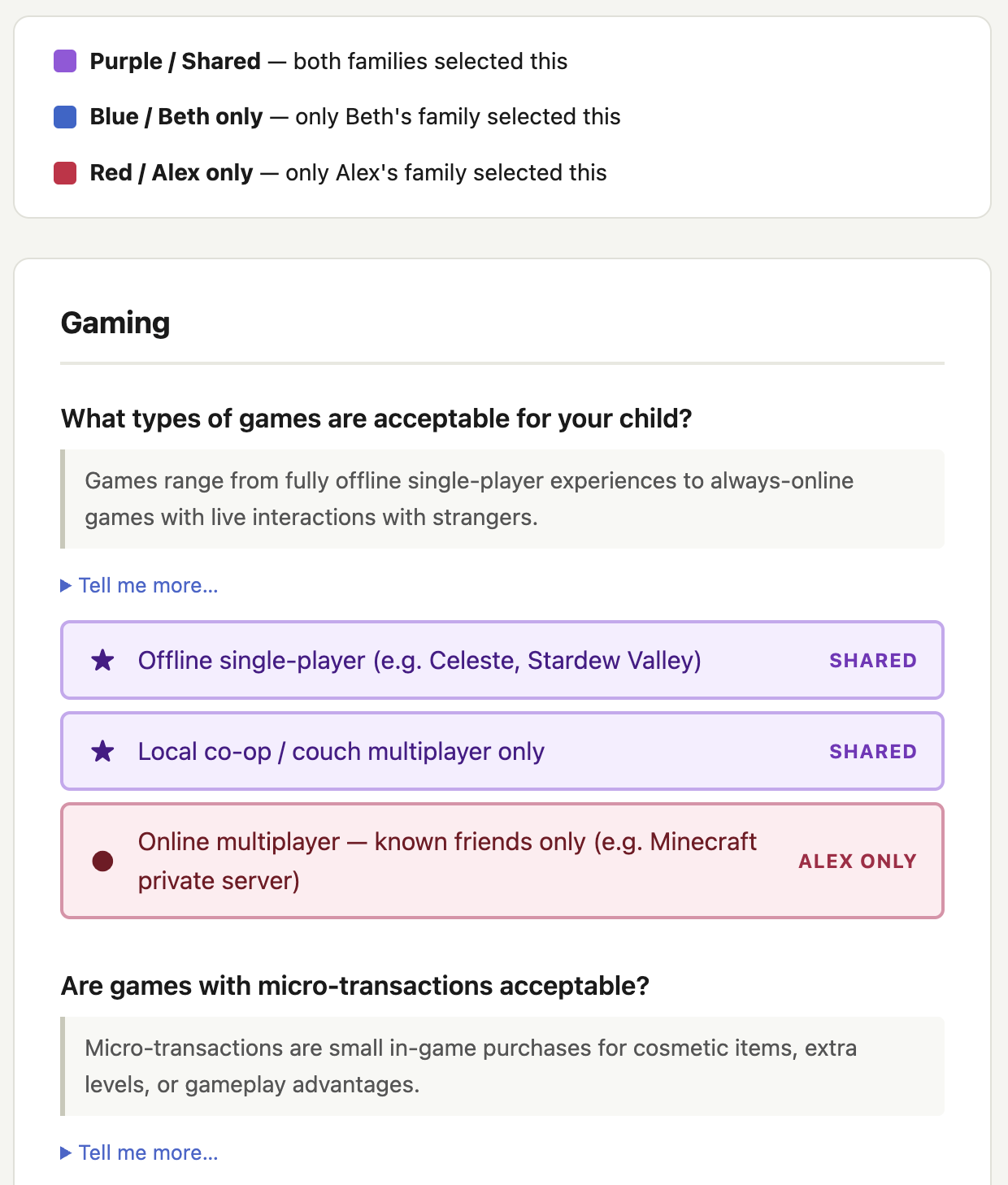Click the micro-transactions question heading
Viewport: 1008px width, 1185px height.
pyautogui.click(x=355, y=986)
